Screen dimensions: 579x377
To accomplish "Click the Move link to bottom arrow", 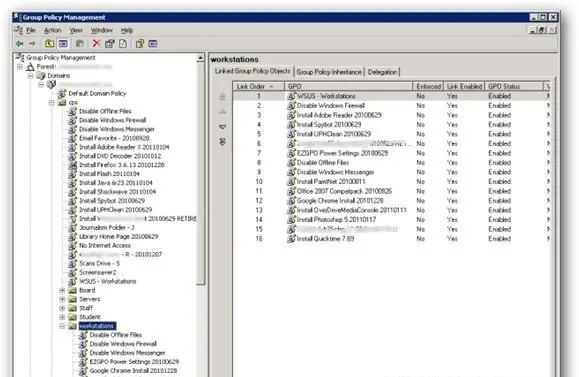I will [222, 141].
